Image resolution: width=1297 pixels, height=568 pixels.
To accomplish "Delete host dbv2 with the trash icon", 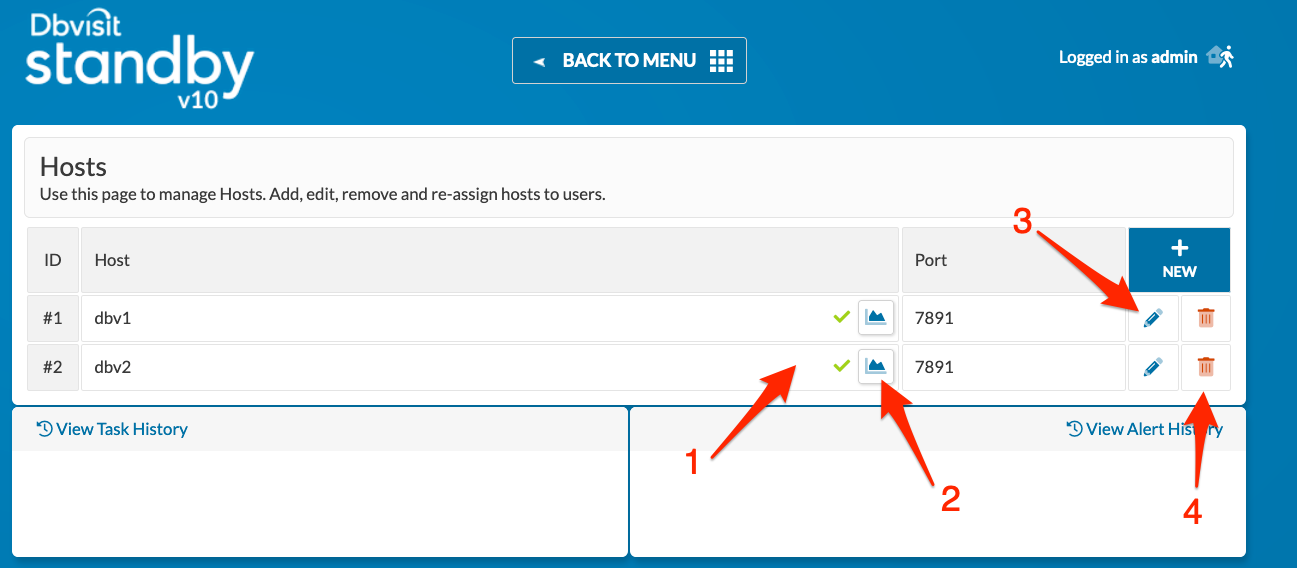I will point(1206,367).
